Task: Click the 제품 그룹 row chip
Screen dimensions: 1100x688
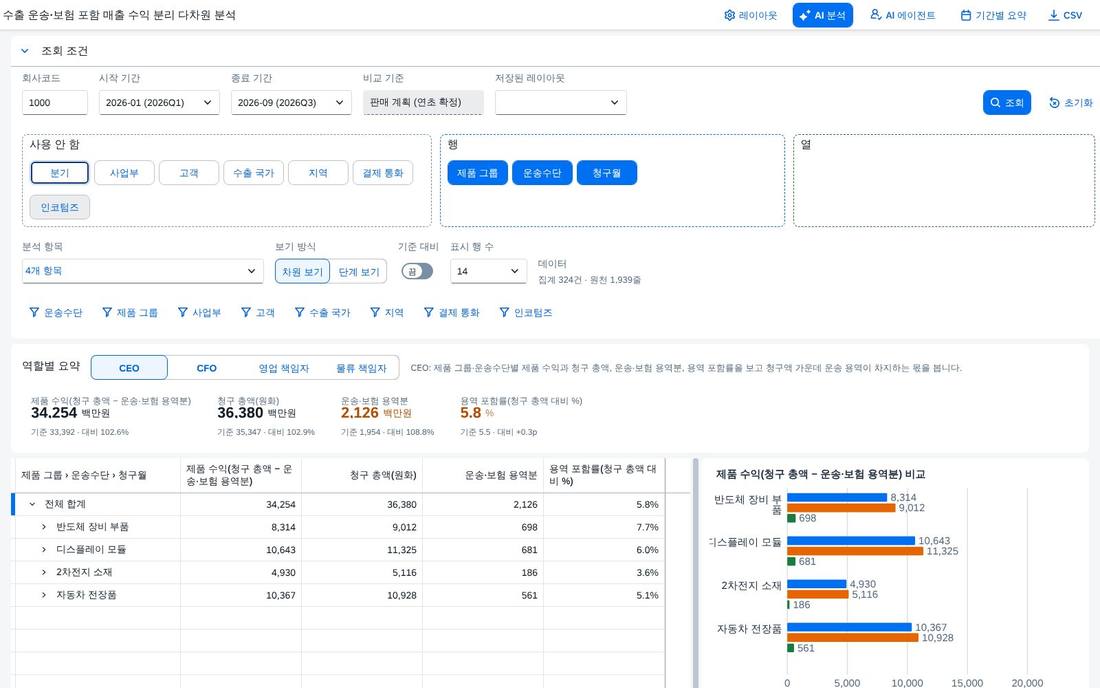Action: [477, 173]
